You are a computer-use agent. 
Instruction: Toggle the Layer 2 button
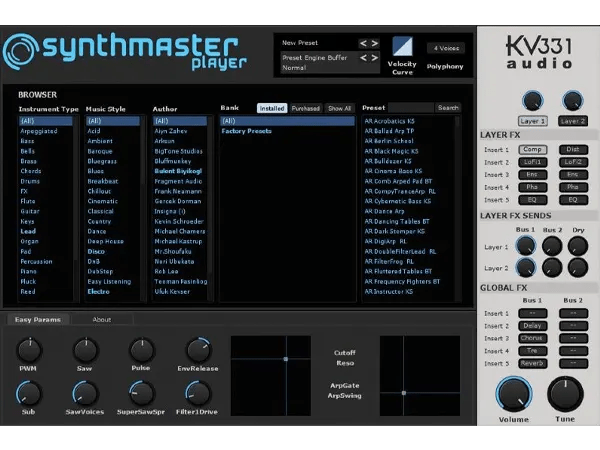pyautogui.click(x=572, y=121)
